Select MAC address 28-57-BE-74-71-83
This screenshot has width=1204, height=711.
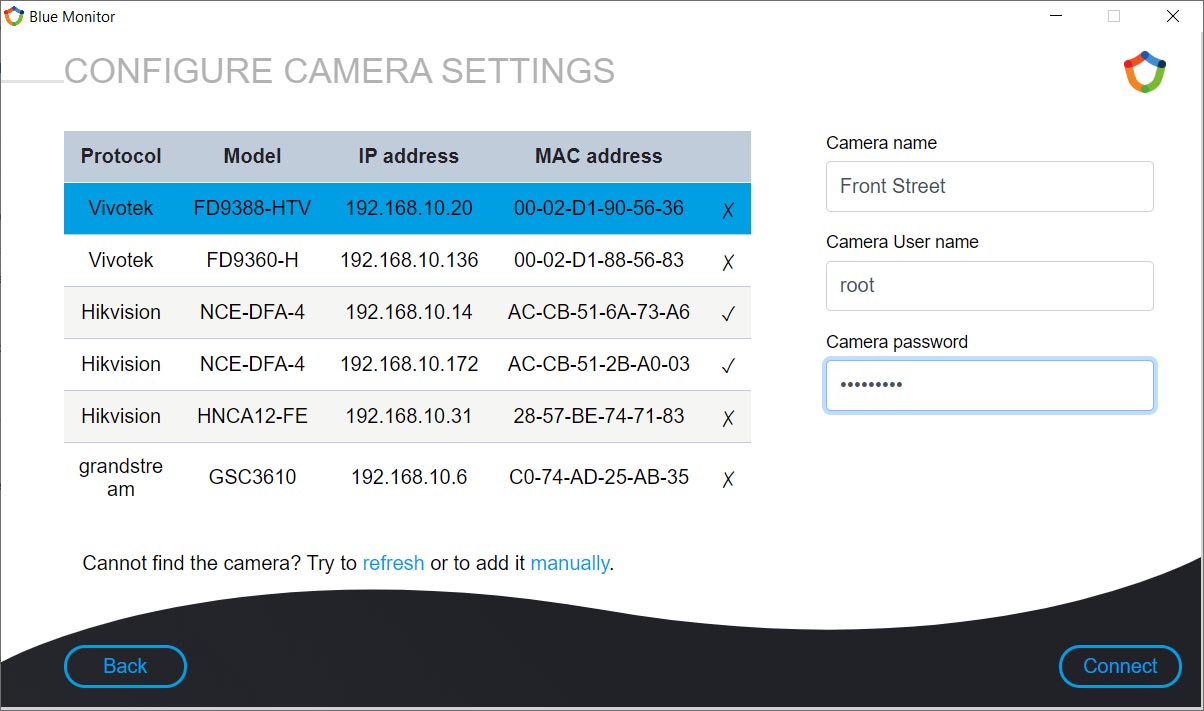click(x=599, y=416)
